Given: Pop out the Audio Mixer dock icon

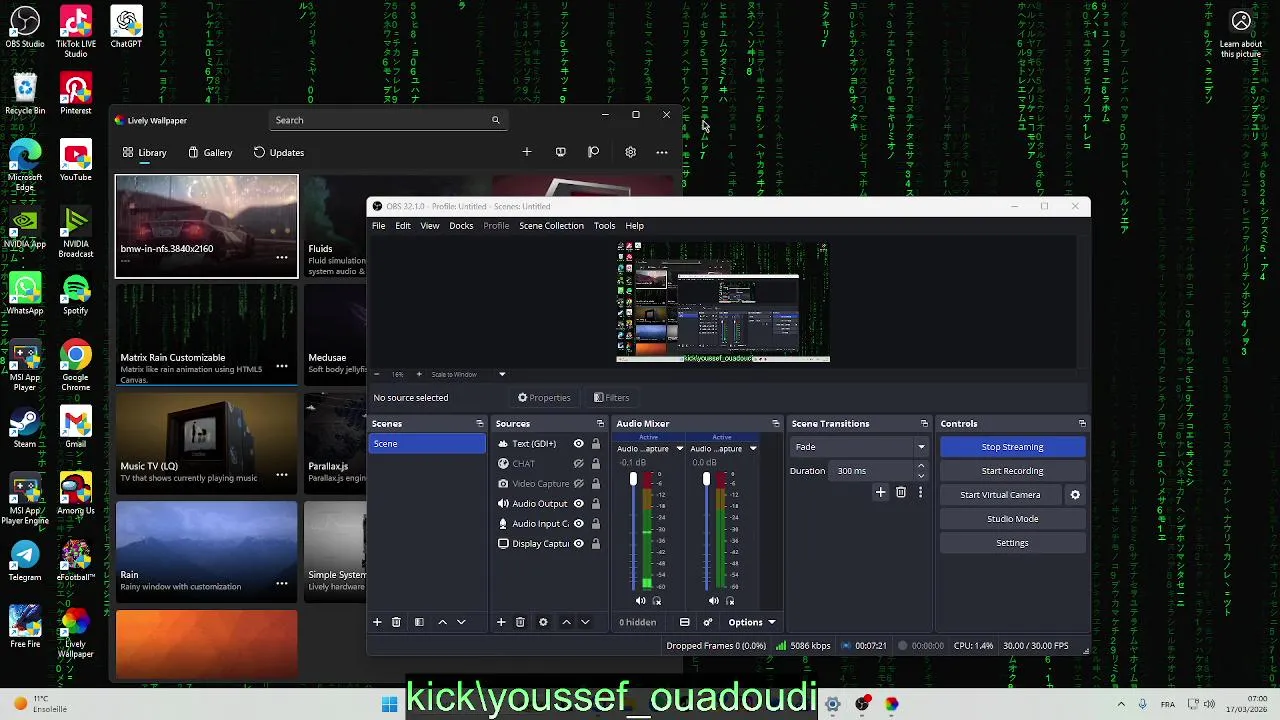Looking at the screenshot, I should tap(775, 424).
